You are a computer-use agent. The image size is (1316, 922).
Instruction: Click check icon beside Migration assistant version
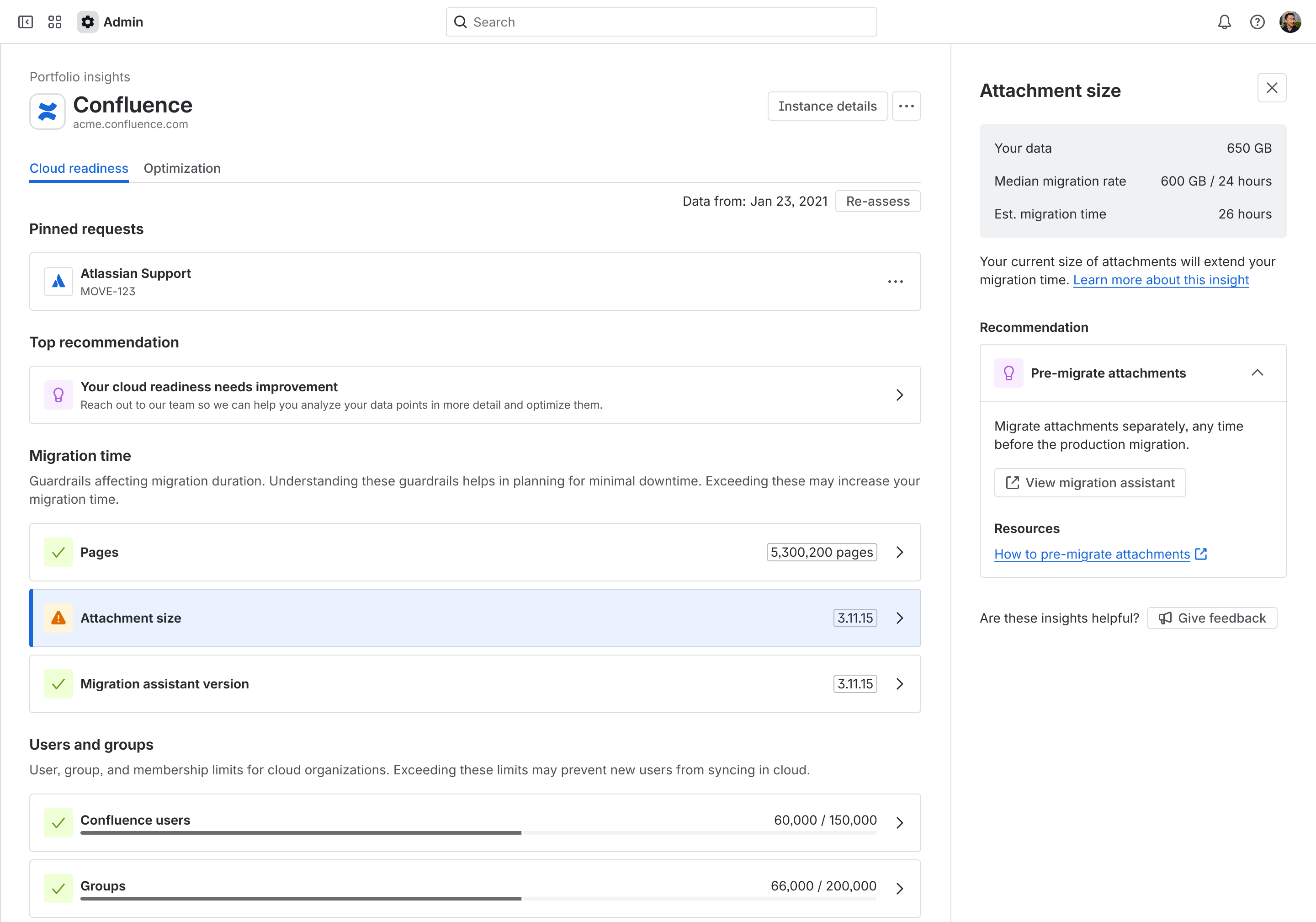pyautogui.click(x=58, y=684)
